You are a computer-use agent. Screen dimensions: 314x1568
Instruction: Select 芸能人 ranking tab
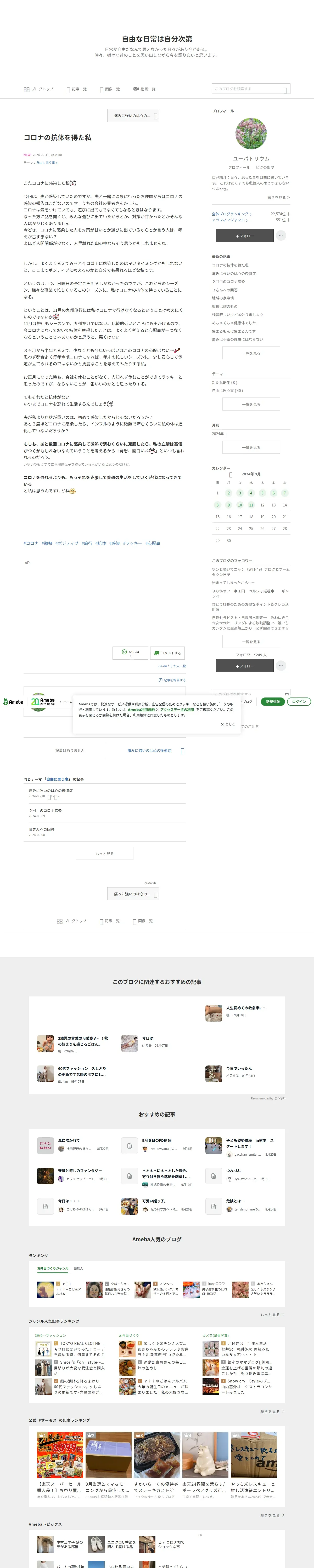78,1268
